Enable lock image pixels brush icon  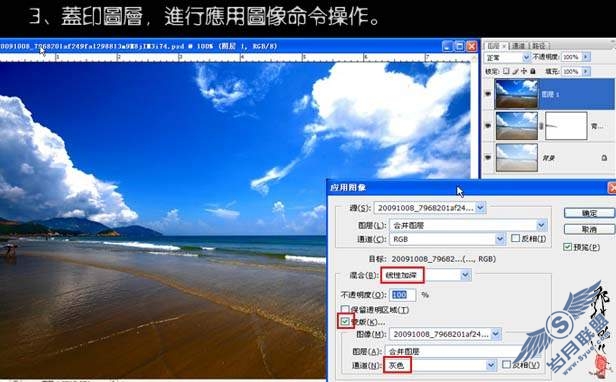coord(515,71)
